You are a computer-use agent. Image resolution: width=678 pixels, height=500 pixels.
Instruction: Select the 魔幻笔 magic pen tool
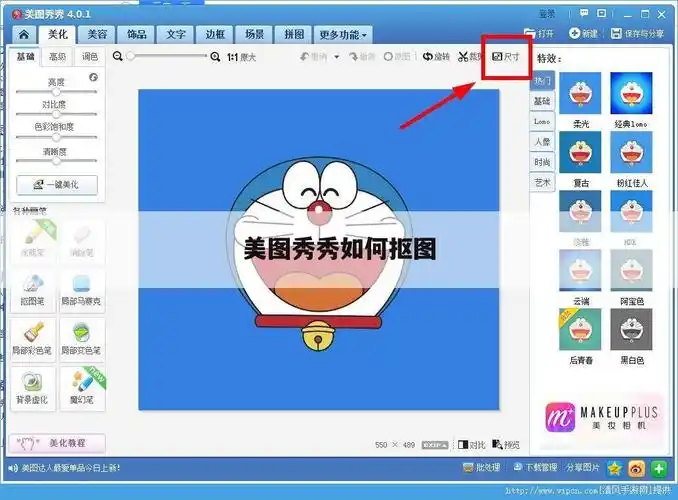tap(82, 388)
